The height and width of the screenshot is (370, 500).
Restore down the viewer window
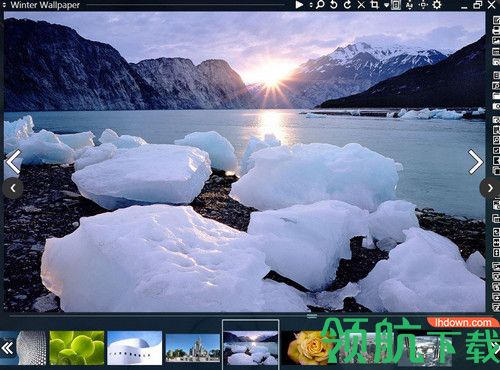point(478,5)
